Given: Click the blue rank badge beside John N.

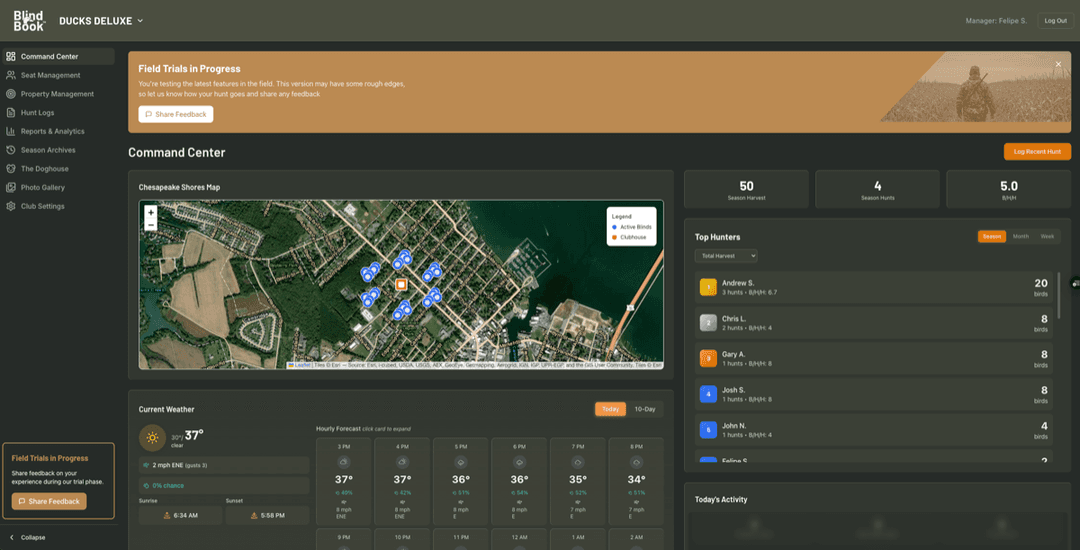Looking at the screenshot, I should point(708,430).
